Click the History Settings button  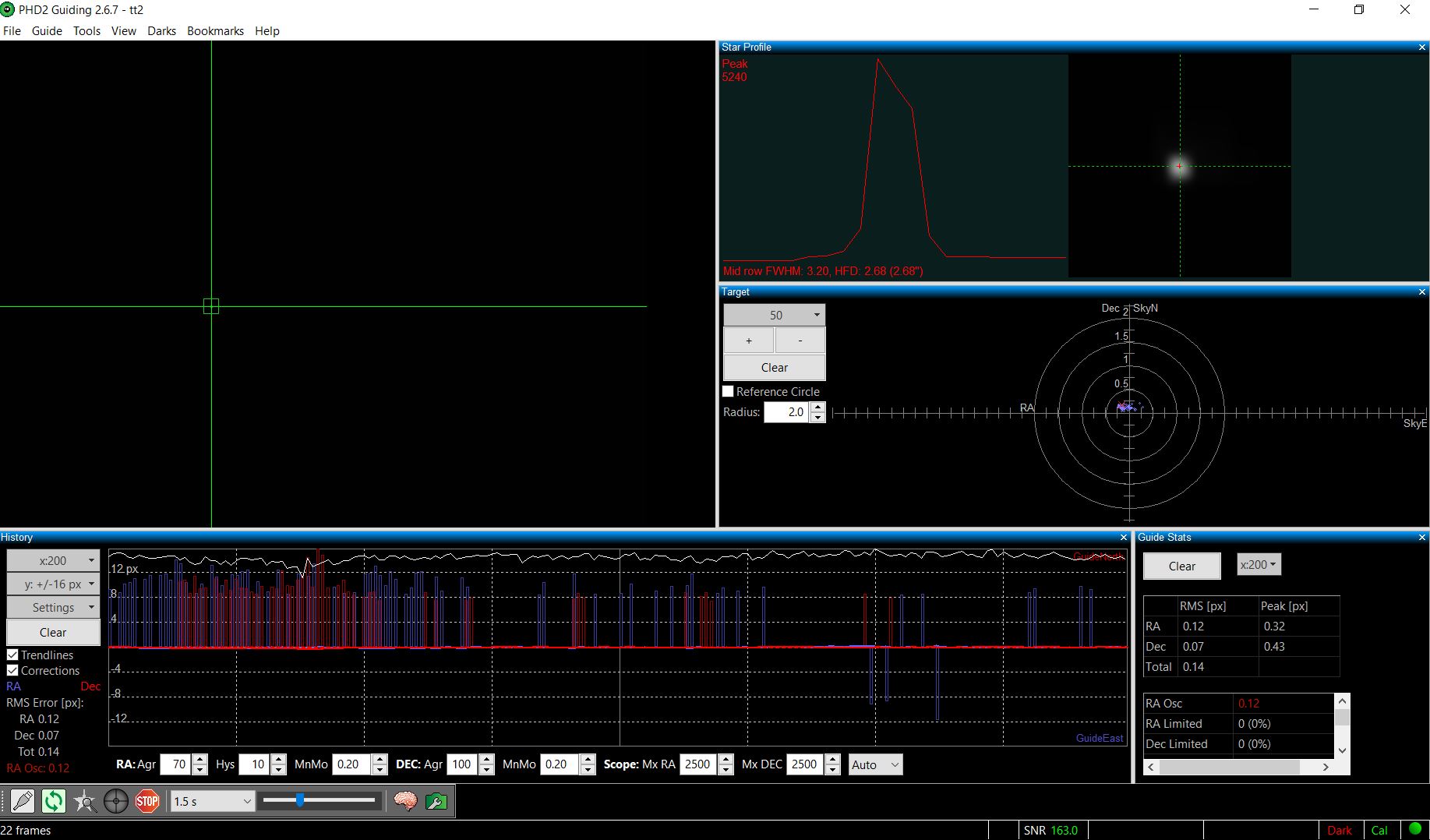53,608
